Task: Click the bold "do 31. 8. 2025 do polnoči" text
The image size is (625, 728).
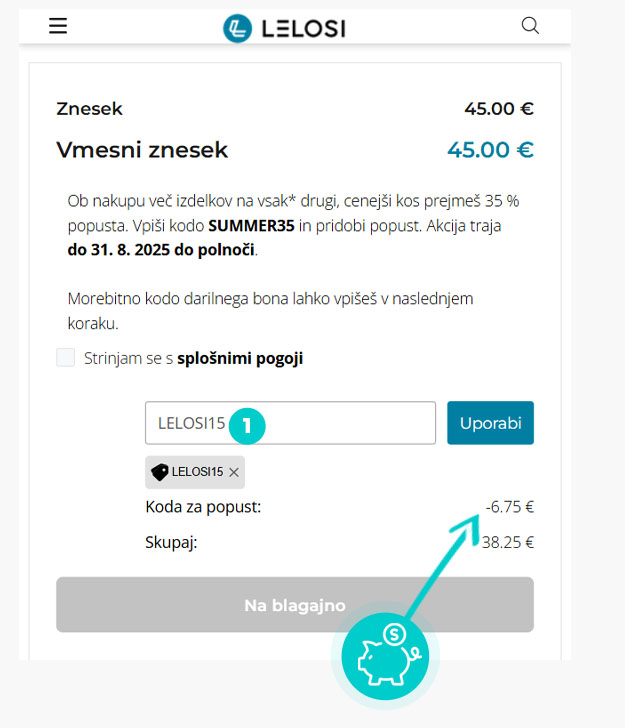Action: click(x=162, y=249)
